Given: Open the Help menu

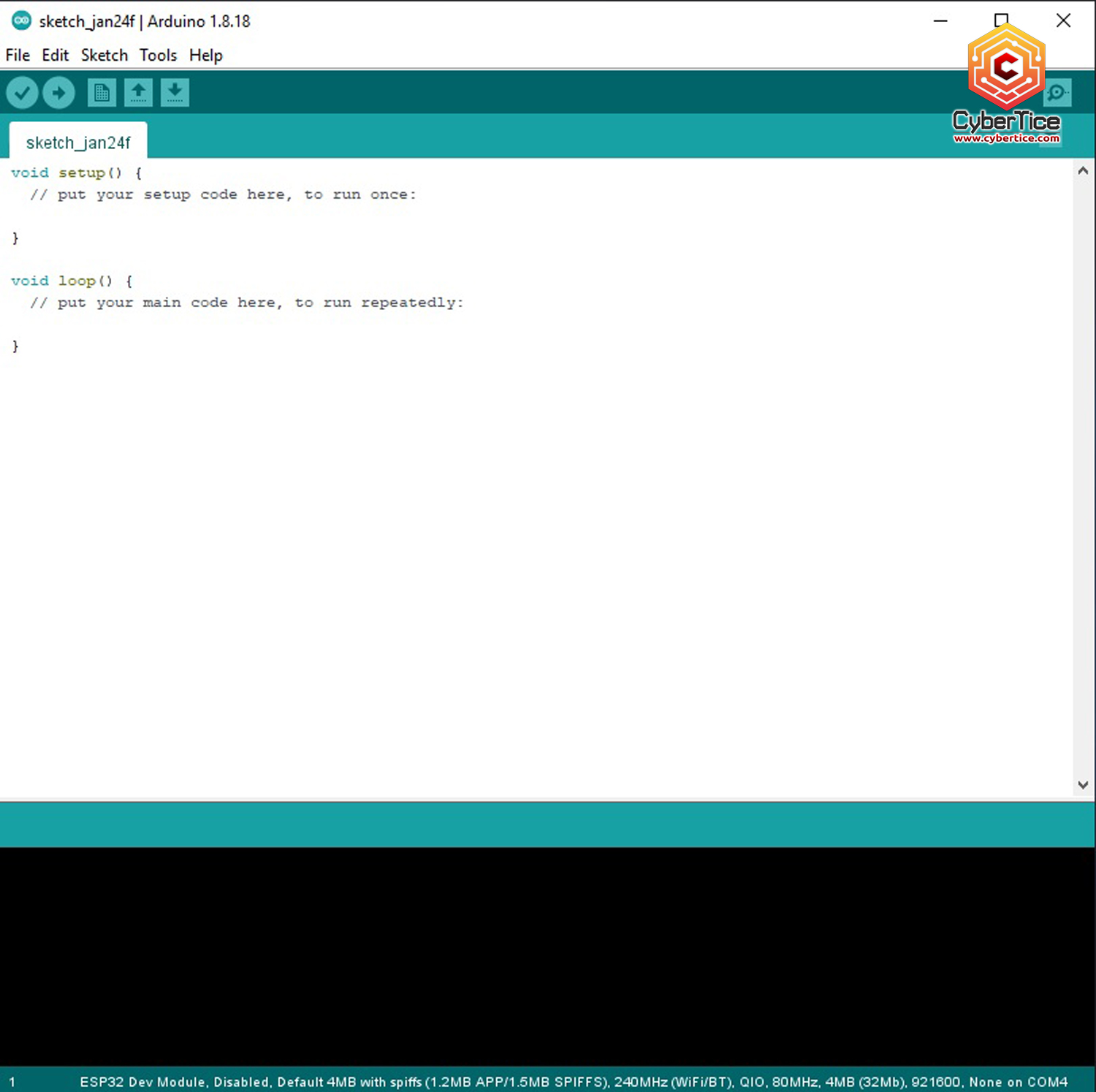Looking at the screenshot, I should coord(205,56).
